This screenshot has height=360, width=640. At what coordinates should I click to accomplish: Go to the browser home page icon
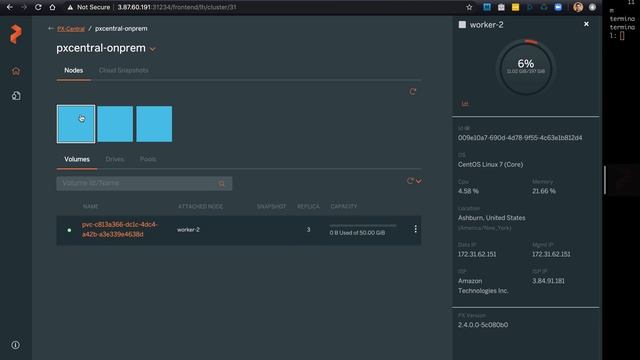pyautogui.click(x=52, y=7)
